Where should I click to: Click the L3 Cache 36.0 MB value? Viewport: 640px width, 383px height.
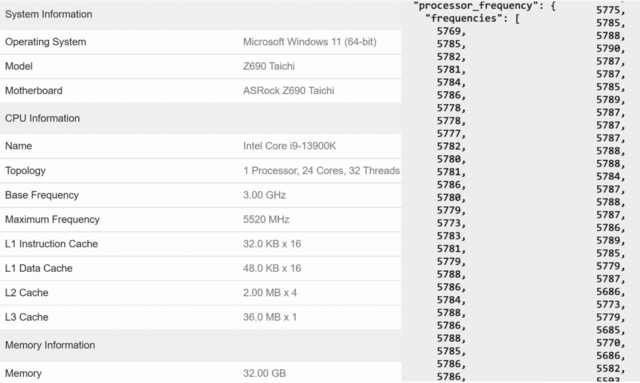coord(270,317)
